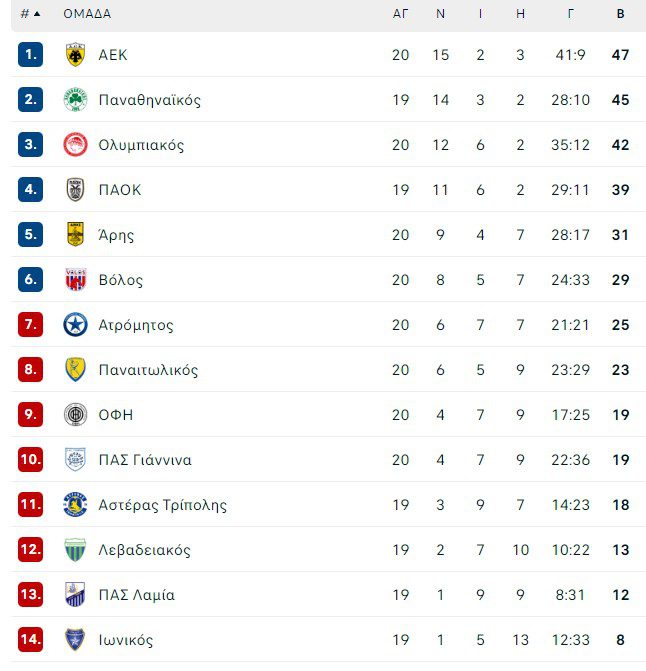Click the AEK team crest icon
646x671 pixels.
coord(75,55)
